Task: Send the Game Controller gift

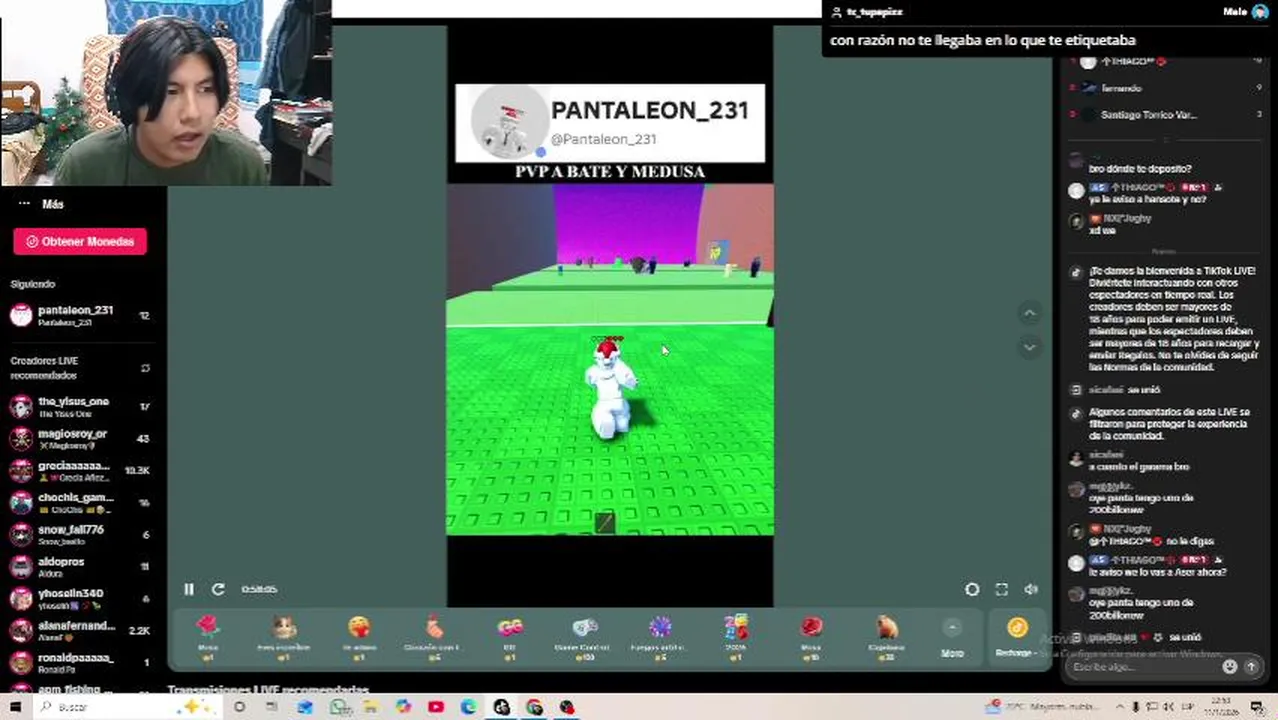Action: [584, 637]
